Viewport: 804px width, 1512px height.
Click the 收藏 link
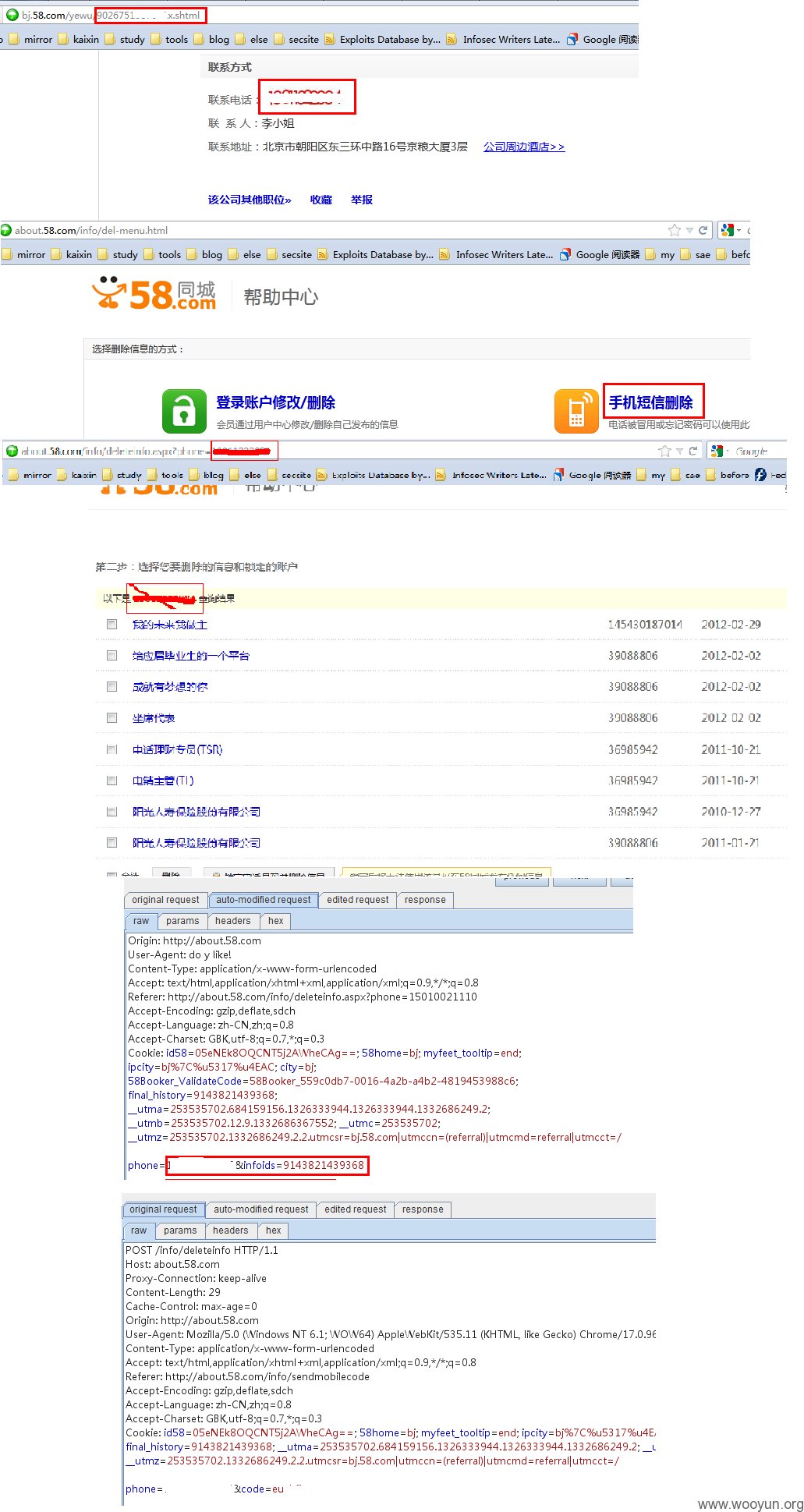[x=321, y=200]
